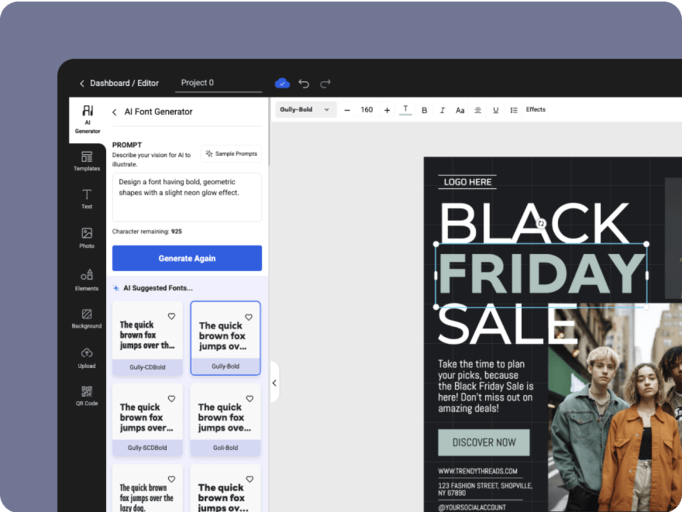Switch to the AI Generator tab
682x512 pixels.
(87, 117)
